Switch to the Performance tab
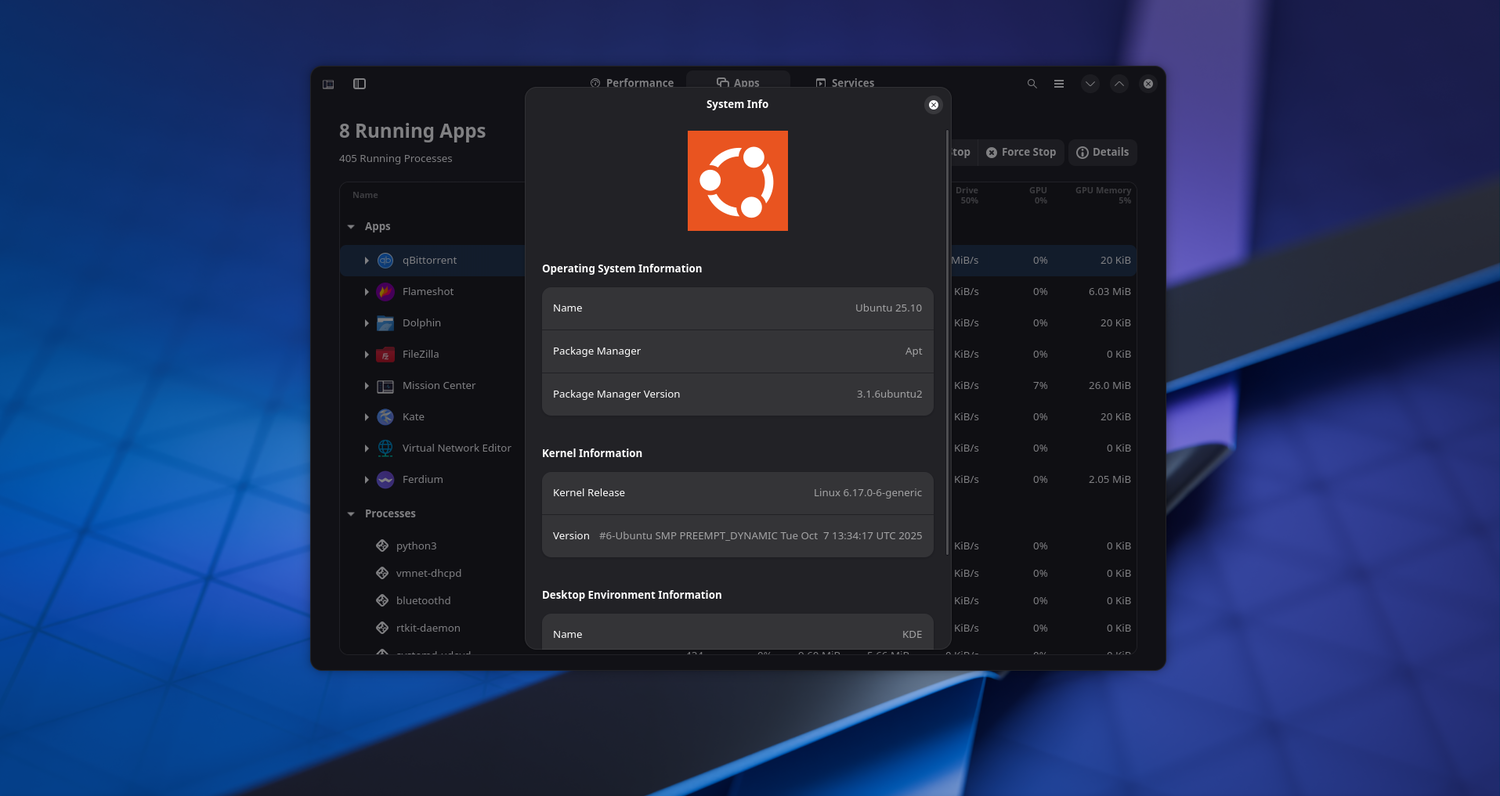The height and width of the screenshot is (796, 1500). pos(632,83)
